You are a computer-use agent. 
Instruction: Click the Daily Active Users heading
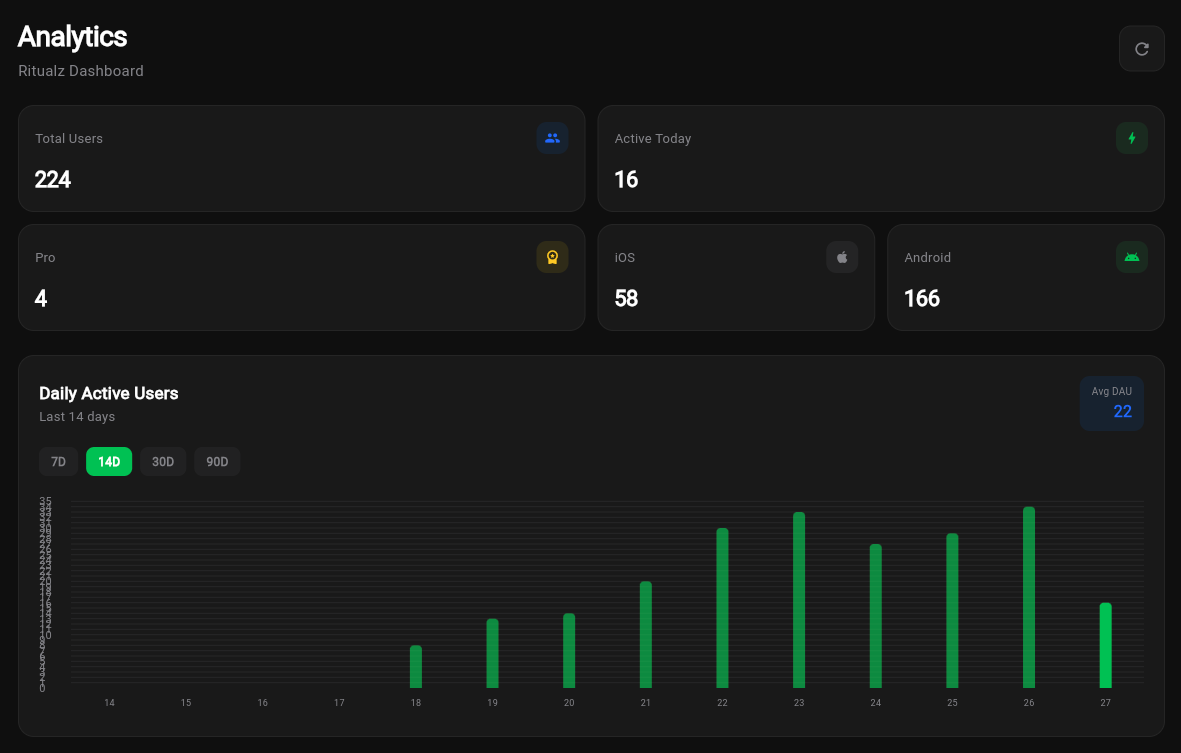(108, 393)
